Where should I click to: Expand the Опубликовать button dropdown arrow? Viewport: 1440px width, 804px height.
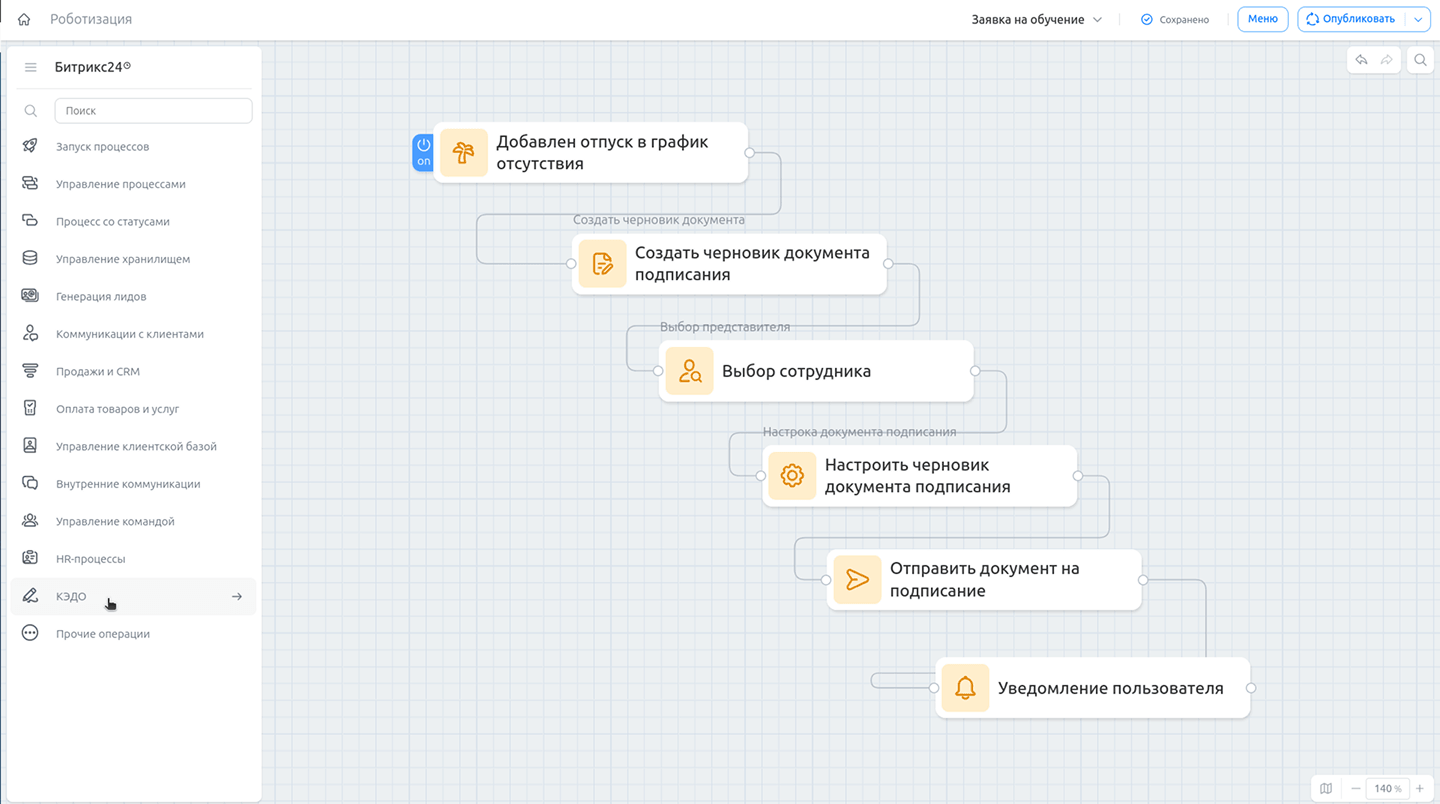click(x=1418, y=19)
